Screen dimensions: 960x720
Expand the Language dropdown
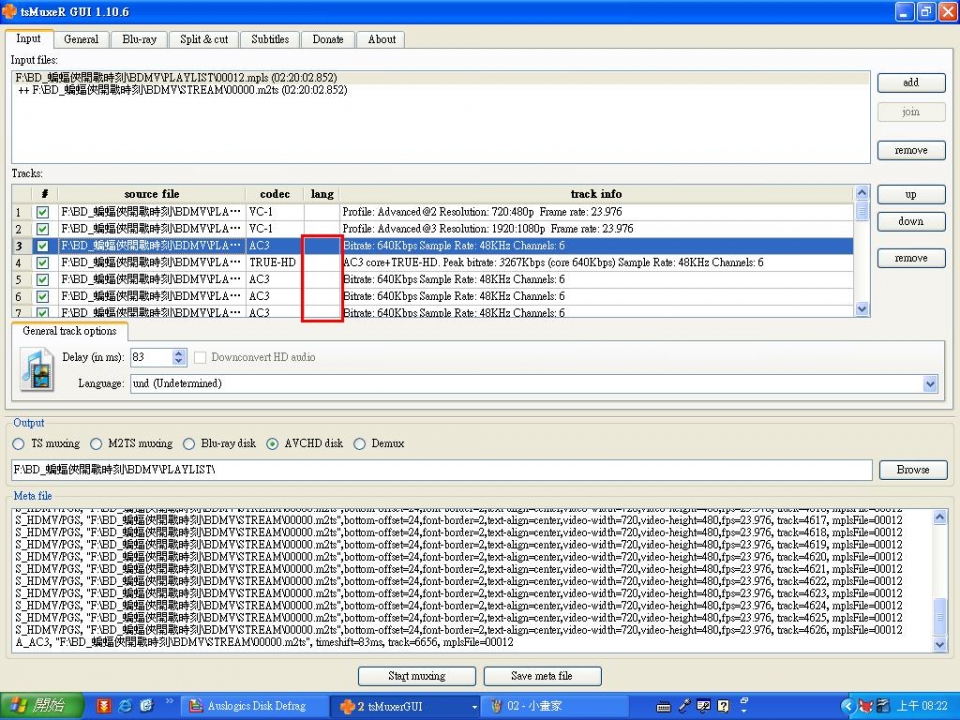click(x=930, y=384)
